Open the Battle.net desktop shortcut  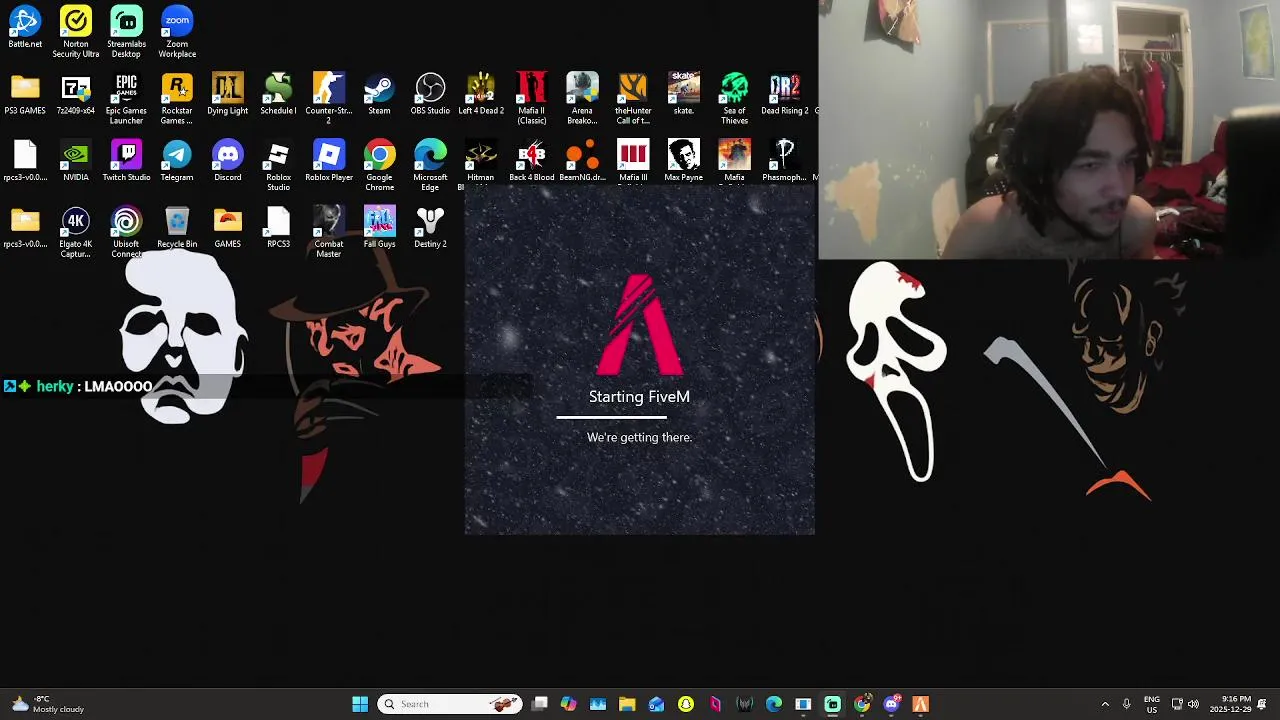click(25, 27)
